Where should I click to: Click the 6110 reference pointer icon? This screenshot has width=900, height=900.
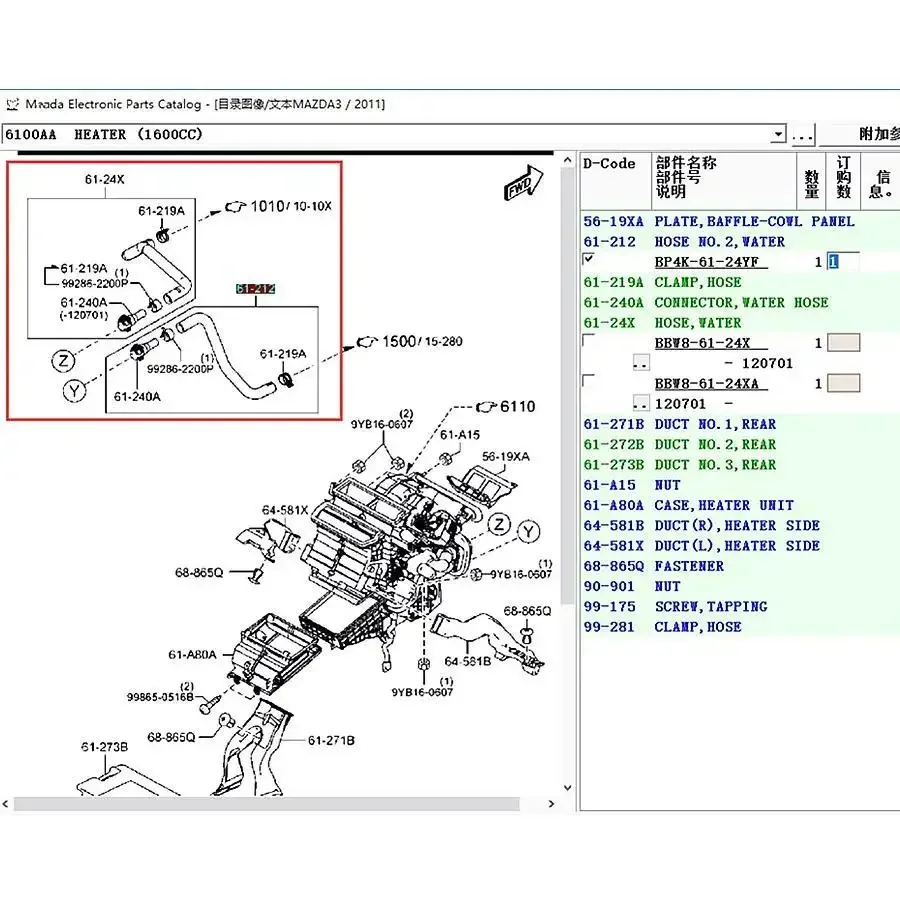pos(486,407)
